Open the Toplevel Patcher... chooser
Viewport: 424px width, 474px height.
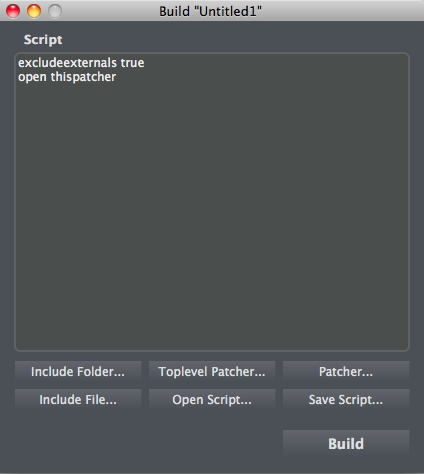point(212,371)
